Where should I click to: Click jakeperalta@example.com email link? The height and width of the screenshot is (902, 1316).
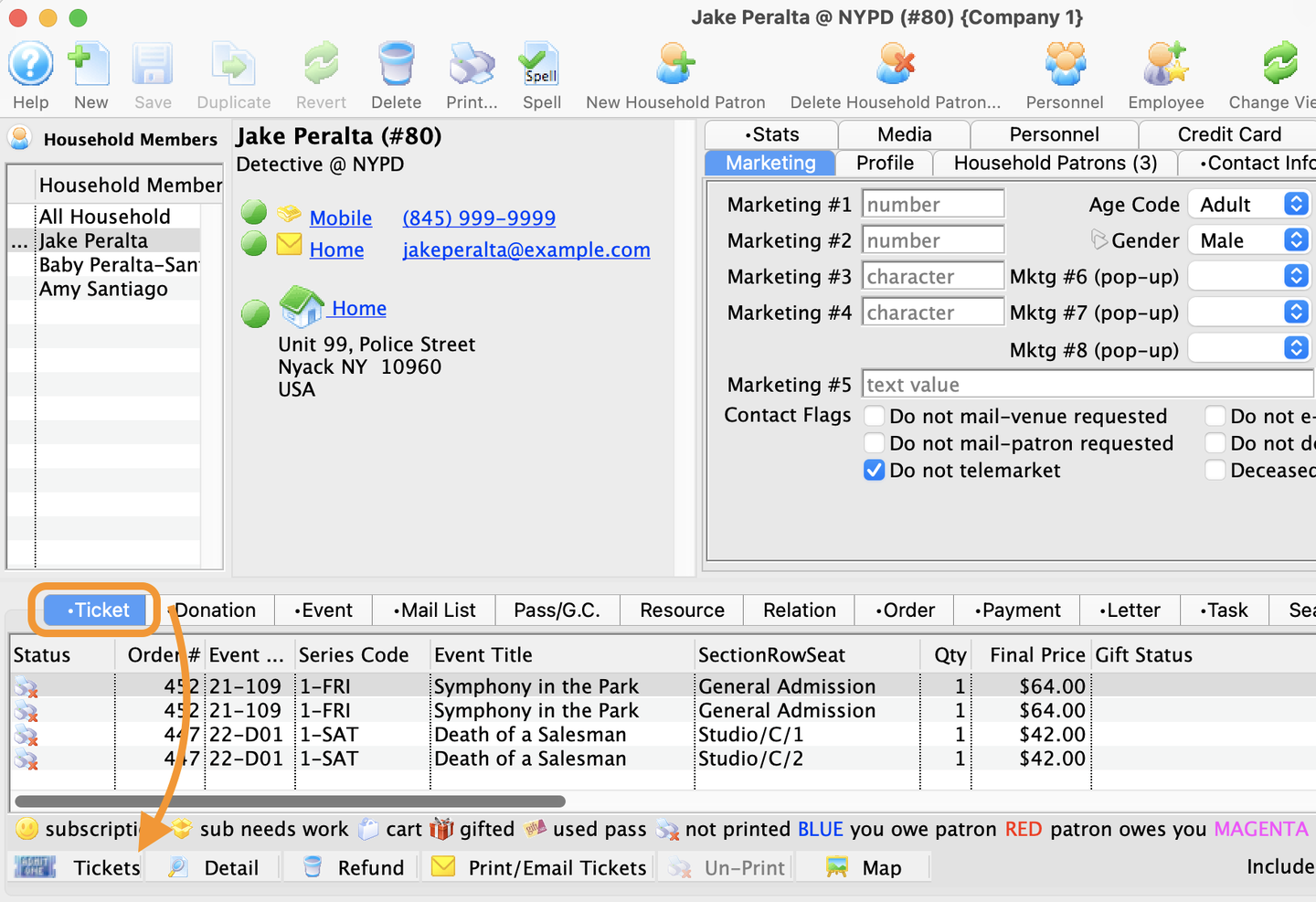[526, 249]
